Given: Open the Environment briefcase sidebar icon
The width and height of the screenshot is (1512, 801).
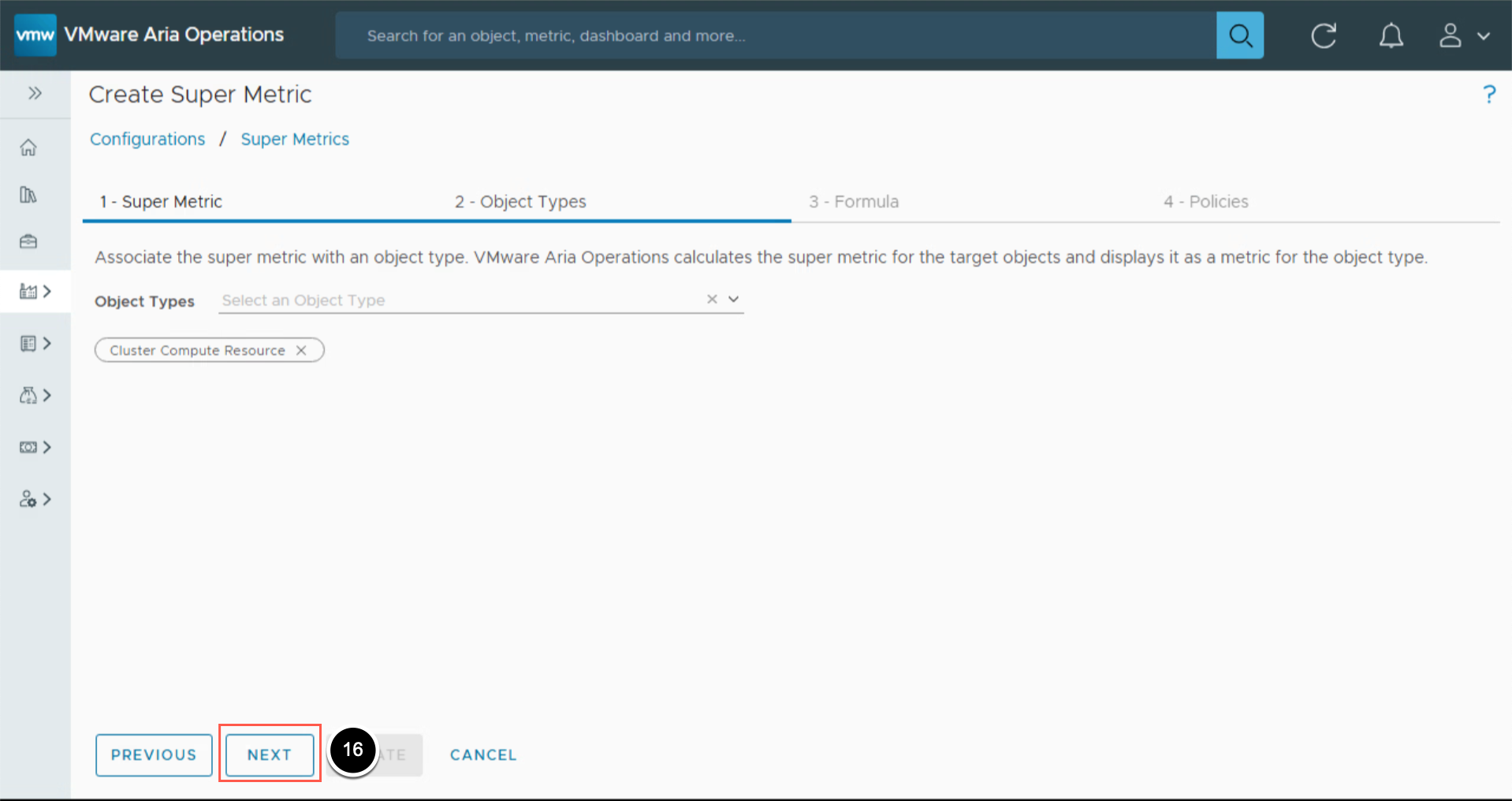Looking at the screenshot, I should (x=28, y=242).
